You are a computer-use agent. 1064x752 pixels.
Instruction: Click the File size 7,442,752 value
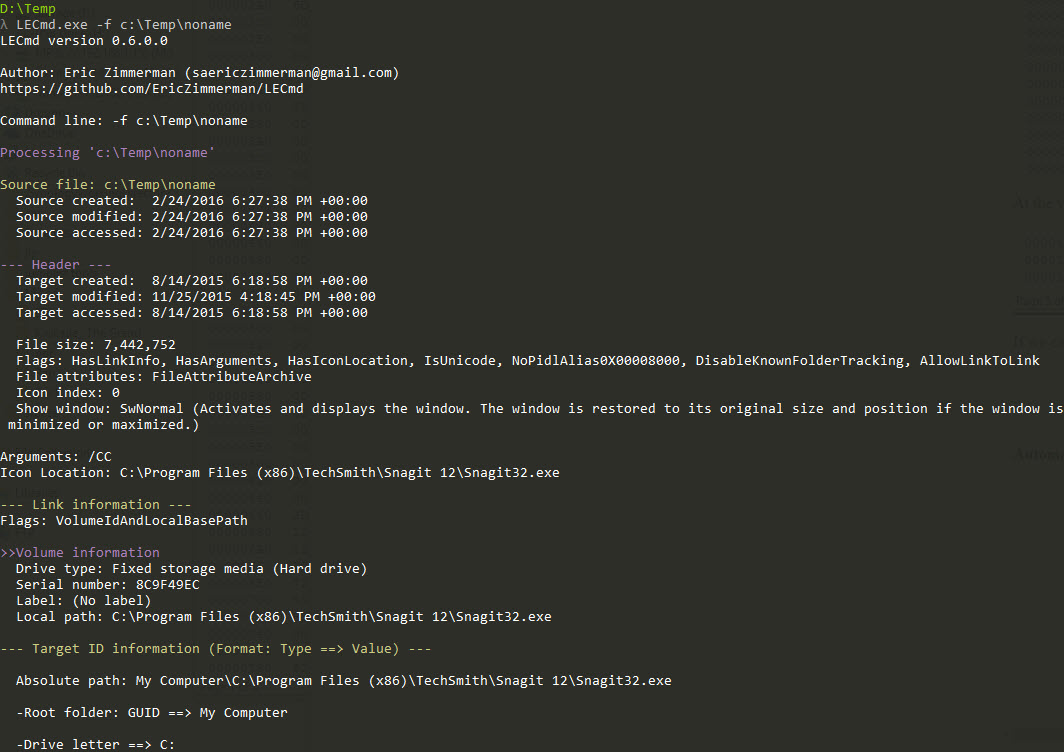140,345
